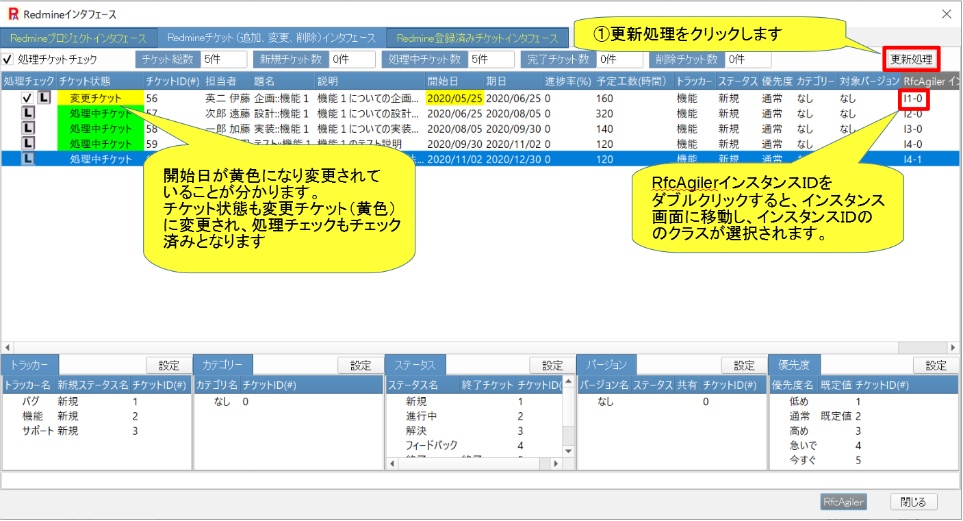Viewport: 963px width, 521px height.
Task: Select 今すぐ row in priority list
Action: 864,460
